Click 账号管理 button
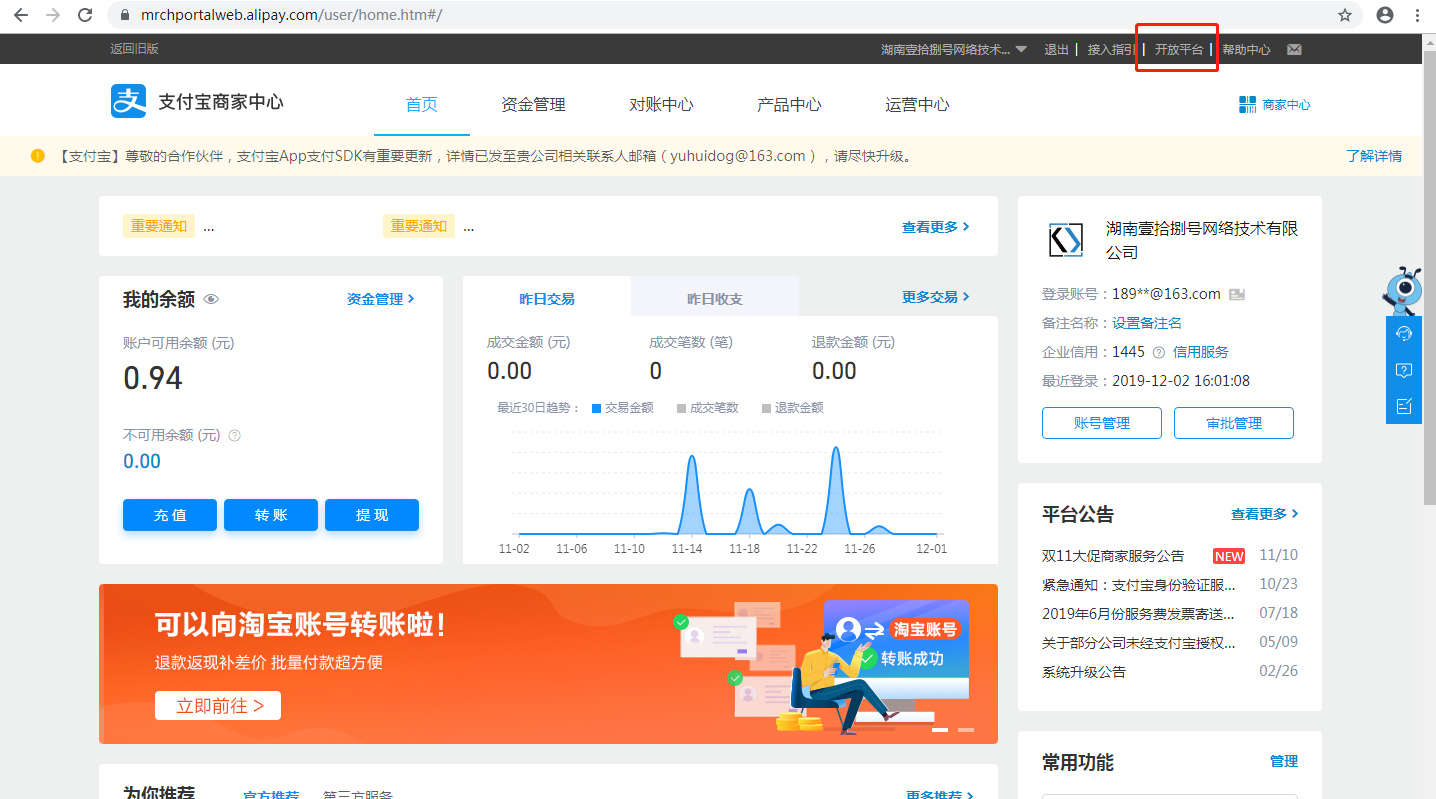 coord(1102,423)
